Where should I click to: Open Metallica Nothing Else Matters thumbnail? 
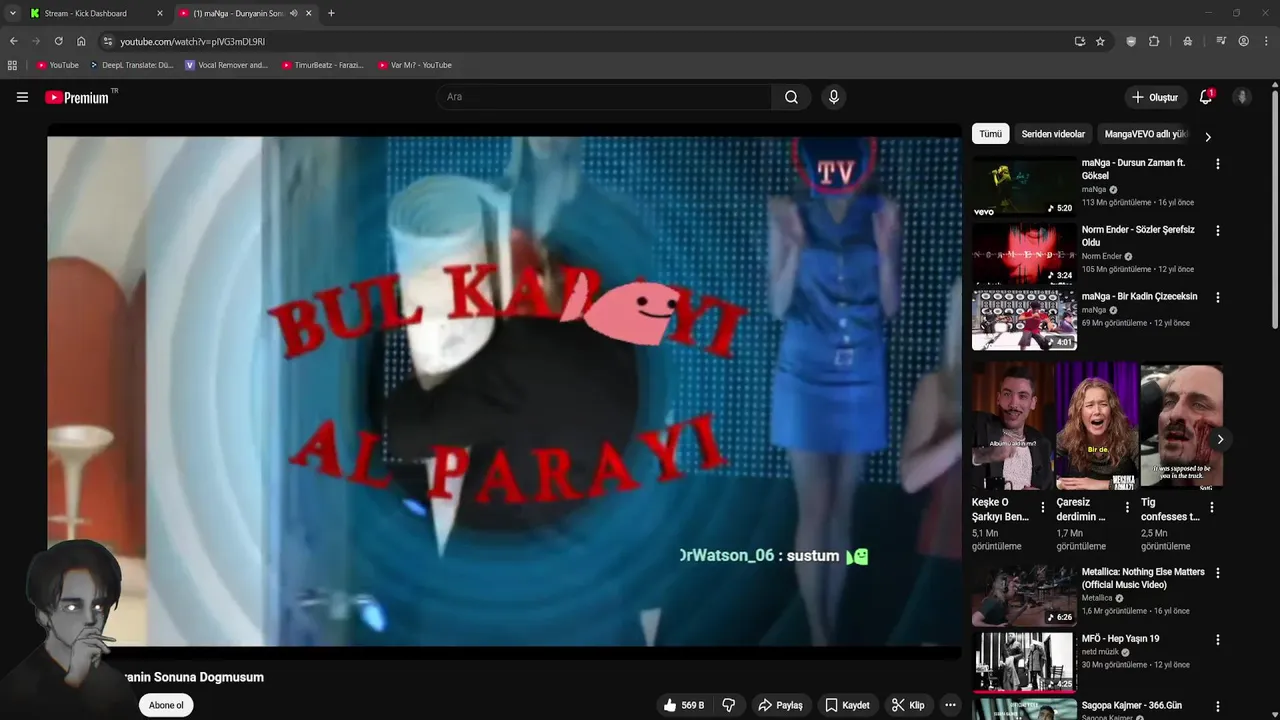pos(1024,596)
